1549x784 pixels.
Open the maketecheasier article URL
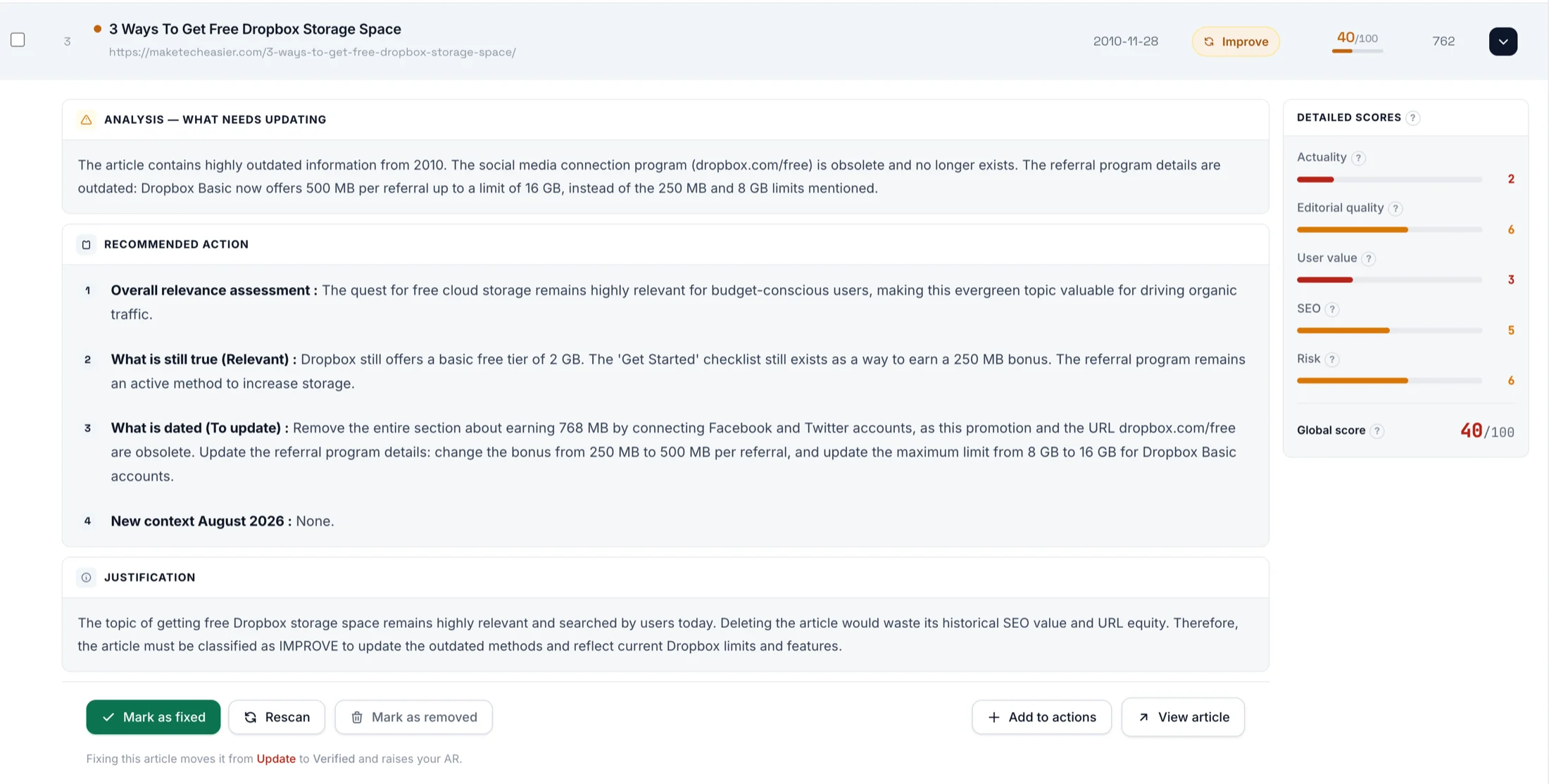click(312, 52)
